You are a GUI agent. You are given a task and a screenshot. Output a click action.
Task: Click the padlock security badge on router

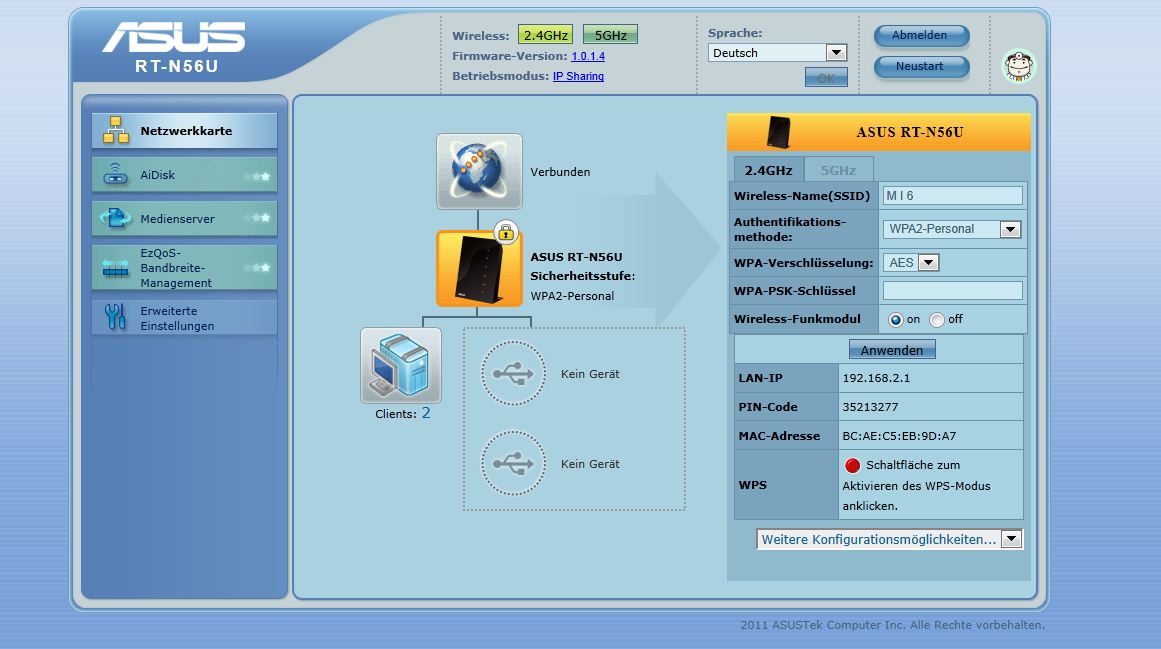[506, 232]
